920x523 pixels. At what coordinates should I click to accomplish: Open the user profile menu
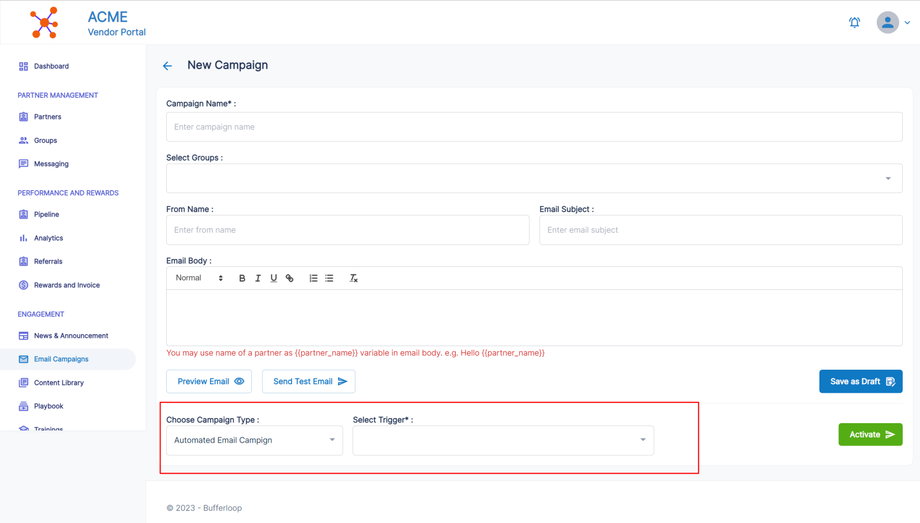(892, 22)
